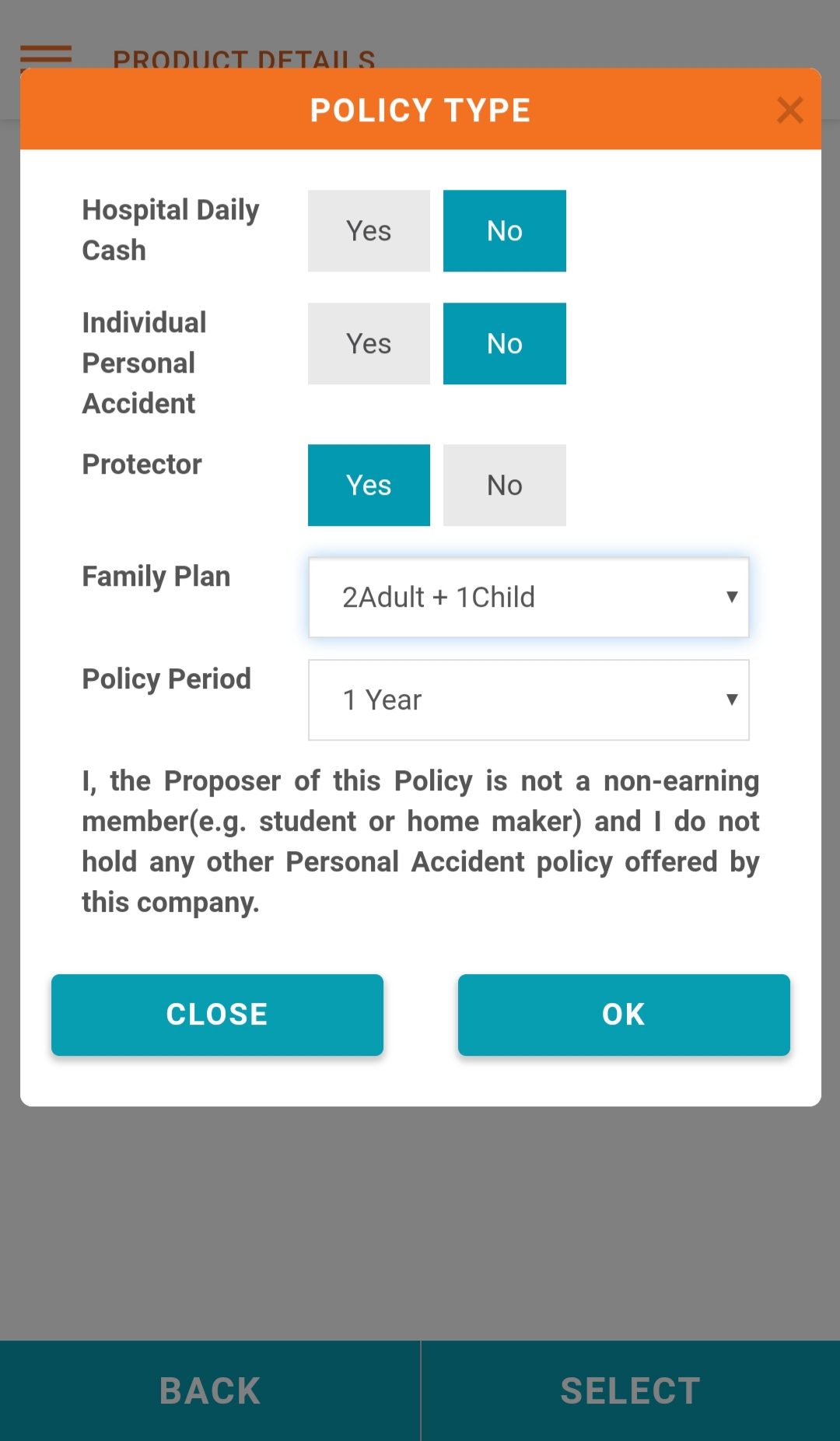840x1441 pixels.
Task: Open the hamburger menu icon
Action: [x=45, y=57]
